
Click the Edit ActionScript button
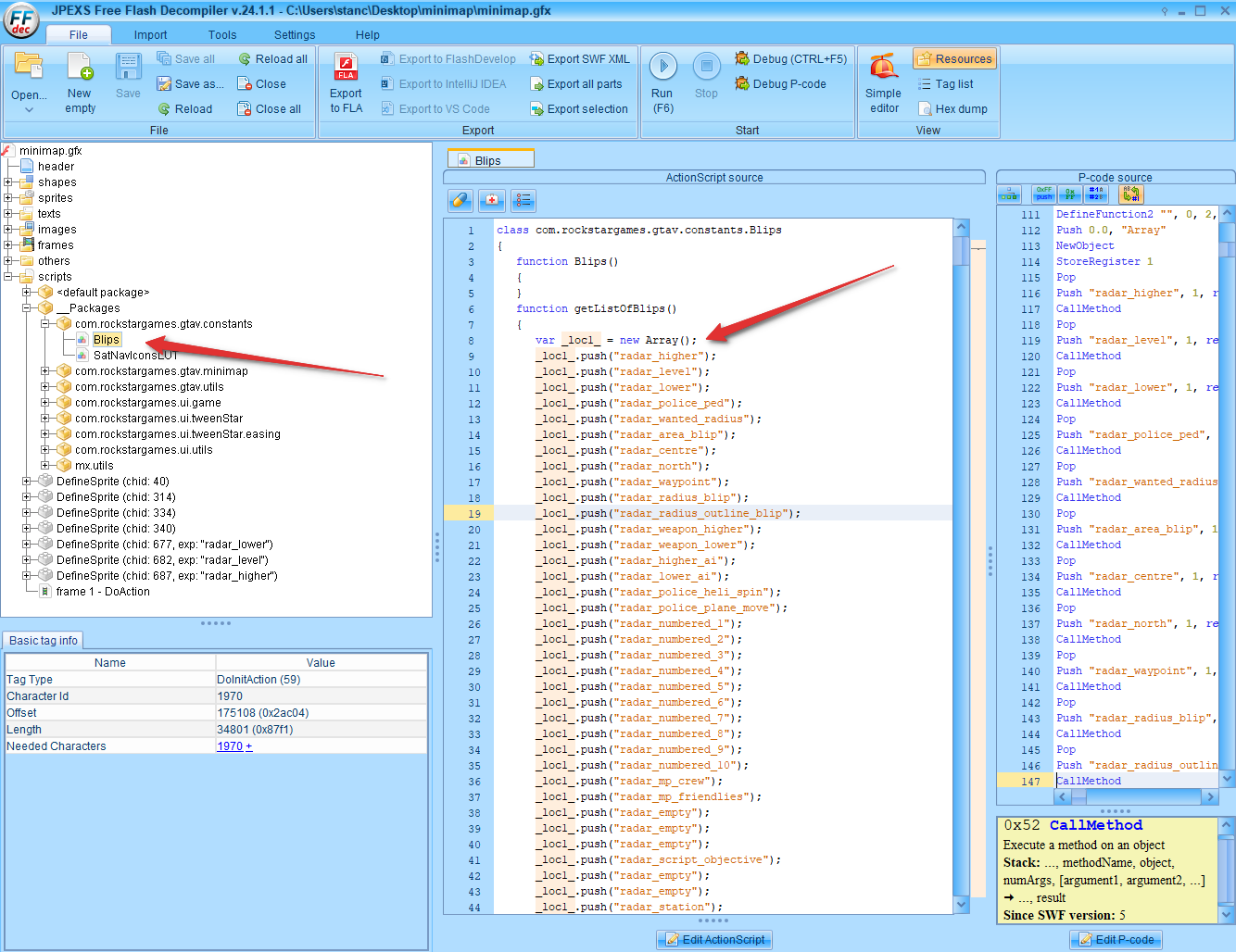click(x=713, y=939)
